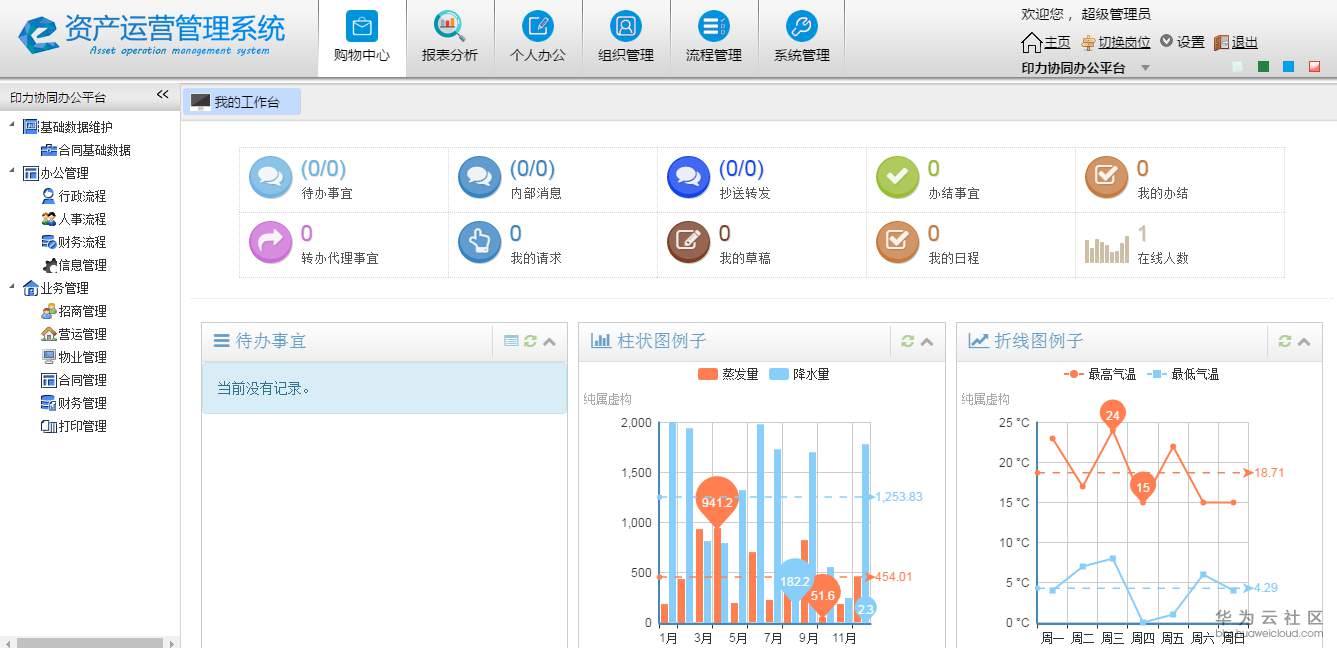
Task: Choose the green theme swatch
Action: coord(1263,67)
